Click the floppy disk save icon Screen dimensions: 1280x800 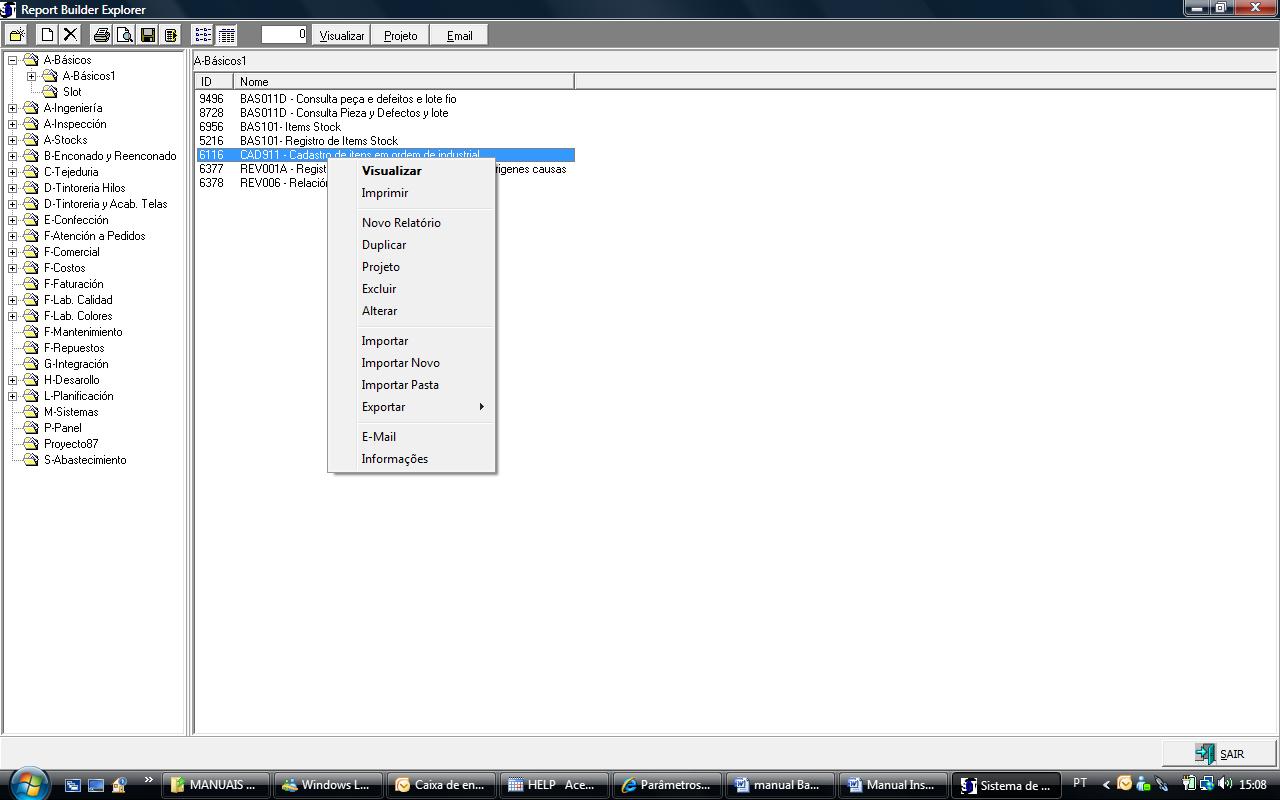click(x=148, y=35)
